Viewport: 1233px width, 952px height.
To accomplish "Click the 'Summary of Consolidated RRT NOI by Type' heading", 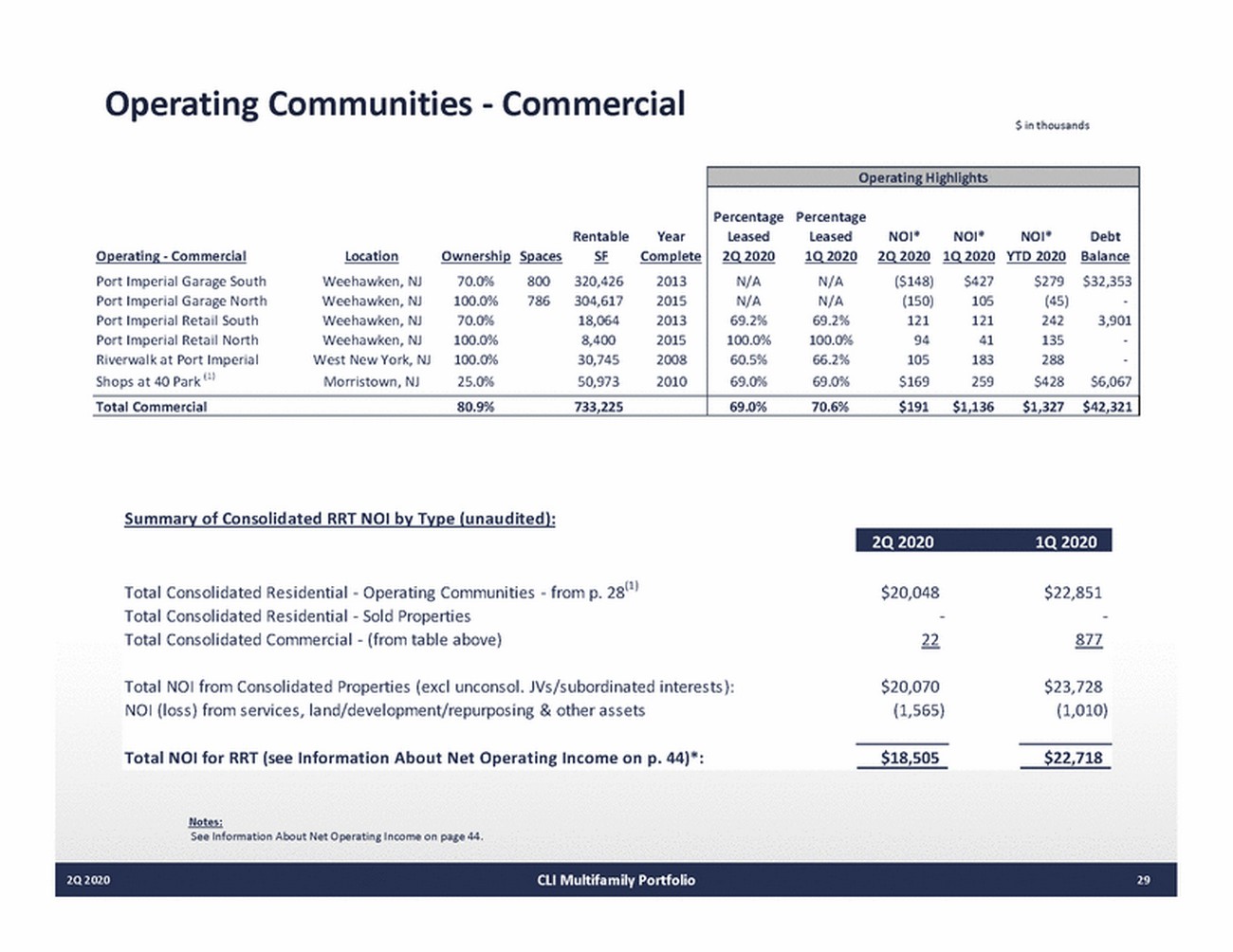I will pyautogui.click(x=340, y=519).
